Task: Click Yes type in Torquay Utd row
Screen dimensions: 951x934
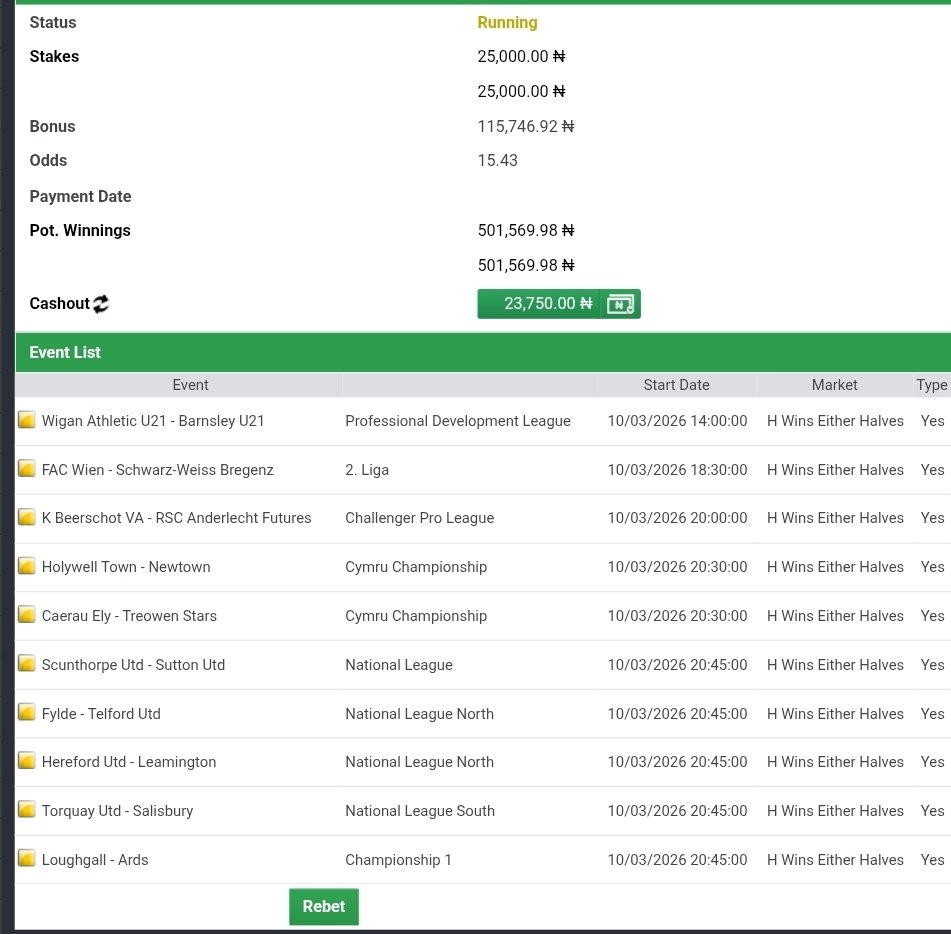Action: point(932,811)
